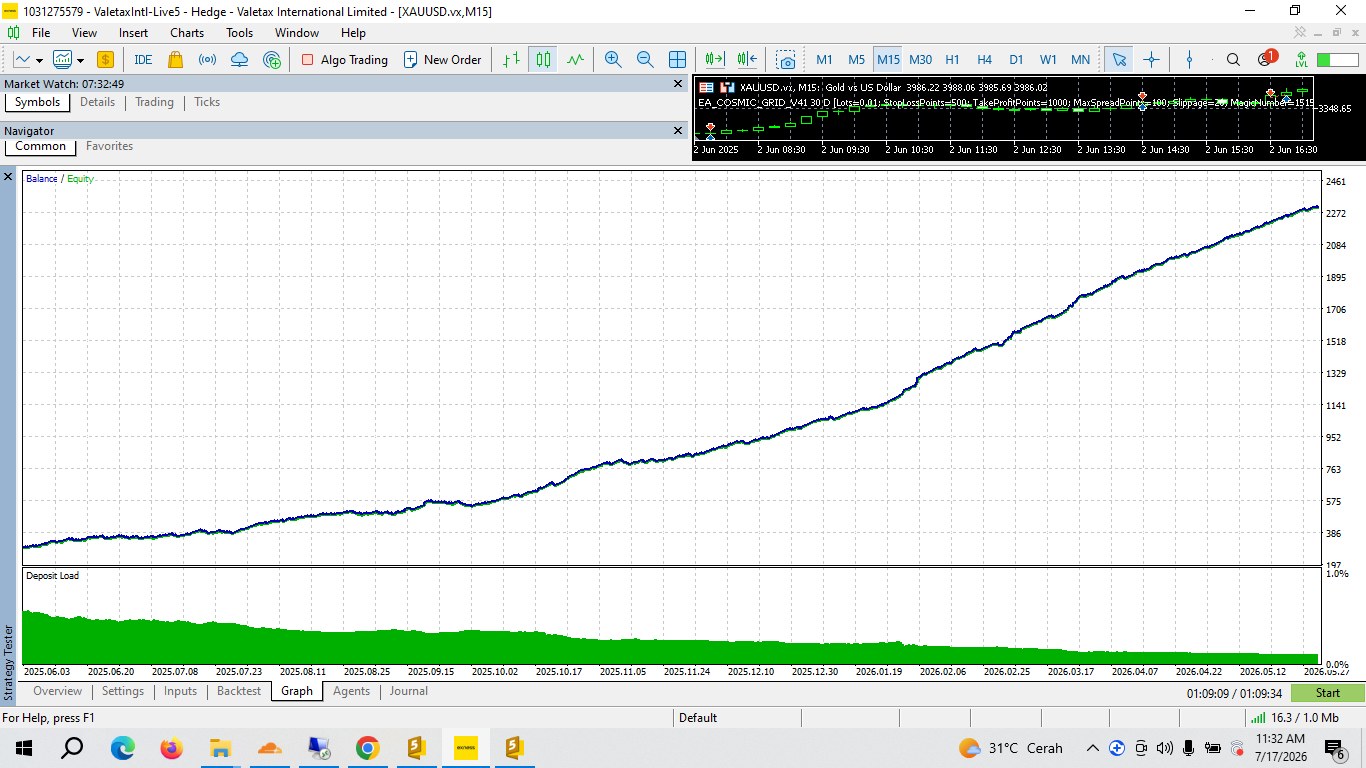
Task: Switch to Favorites tab in Navigator
Action: [109, 146]
